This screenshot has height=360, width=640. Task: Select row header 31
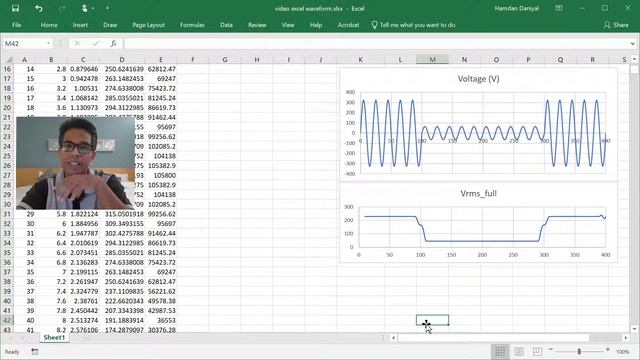(x=7, y=214)
